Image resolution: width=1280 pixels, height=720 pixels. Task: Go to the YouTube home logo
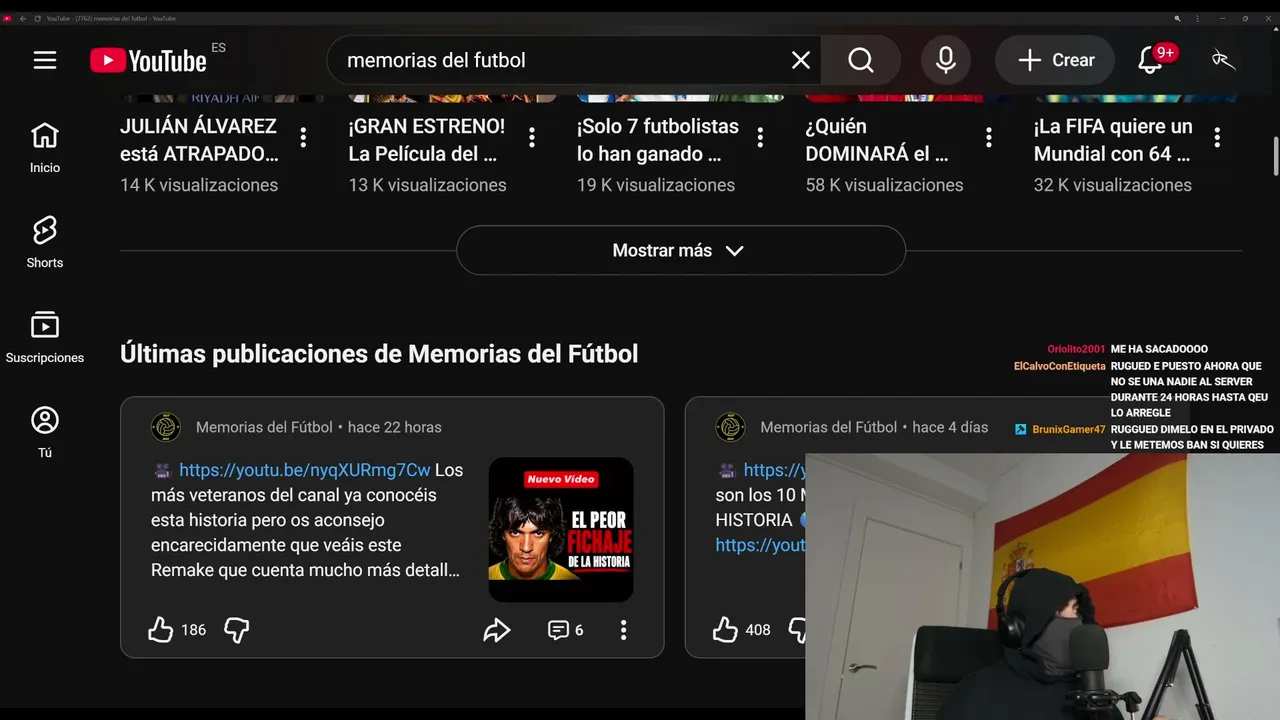(x=148, y=61)
